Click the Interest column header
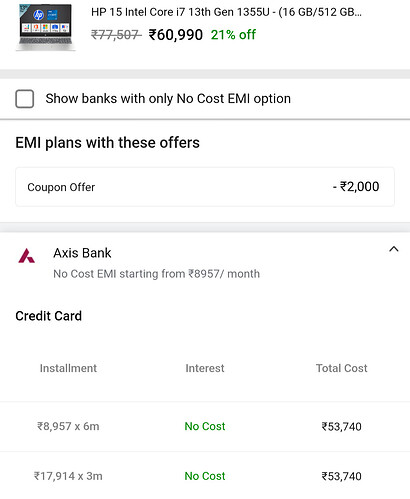Viewport: 410px width, 499px height. point(205,368)
